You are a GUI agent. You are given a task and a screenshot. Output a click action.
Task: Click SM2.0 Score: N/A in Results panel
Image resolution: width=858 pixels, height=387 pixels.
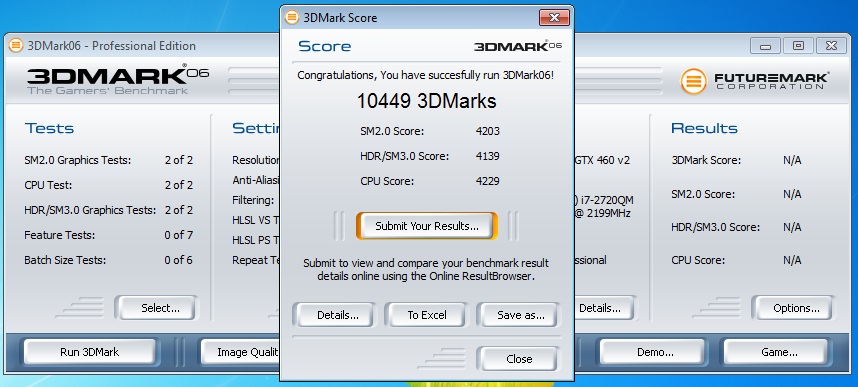click(x=737, y=194)
